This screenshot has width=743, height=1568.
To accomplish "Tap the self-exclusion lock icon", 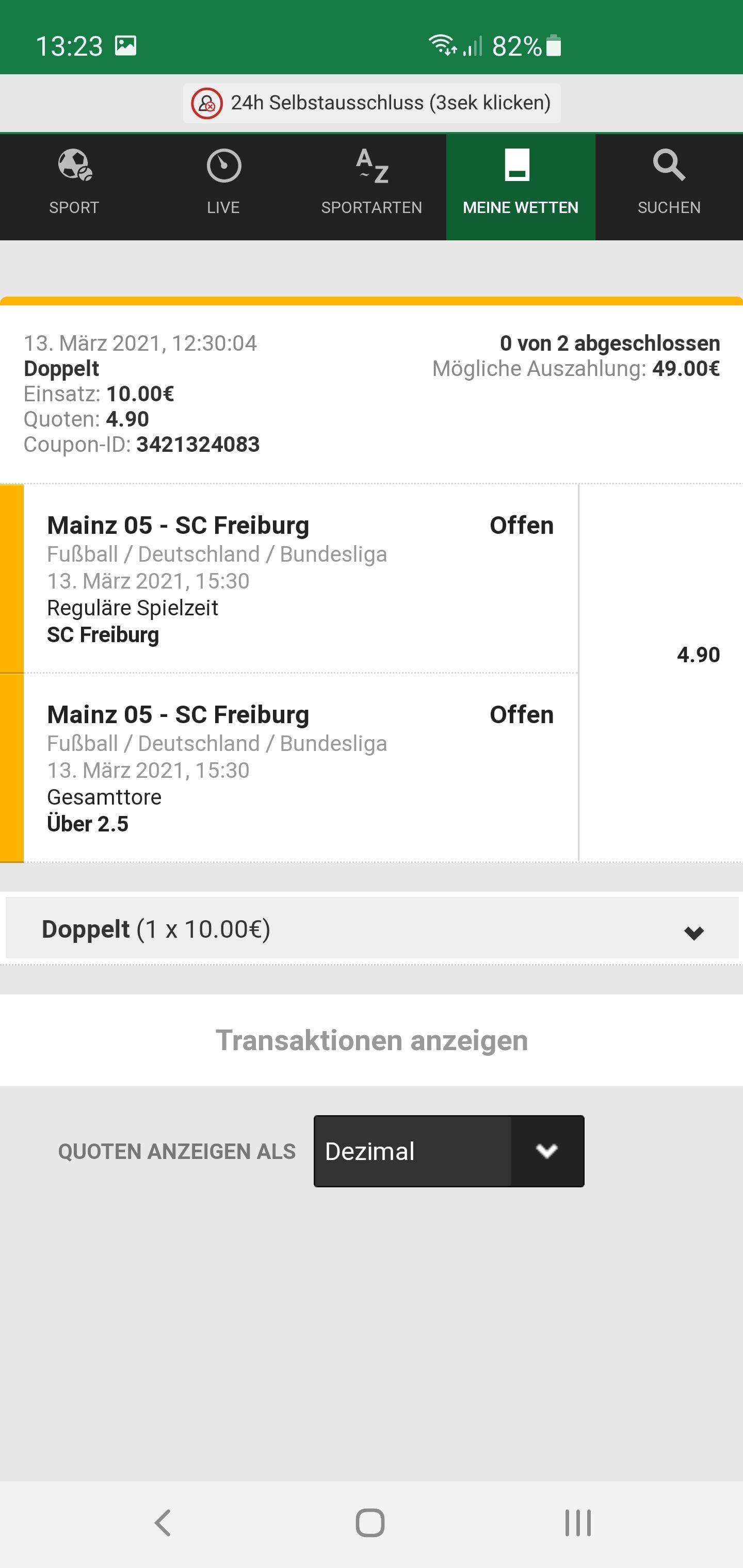I will coord(207,104).
